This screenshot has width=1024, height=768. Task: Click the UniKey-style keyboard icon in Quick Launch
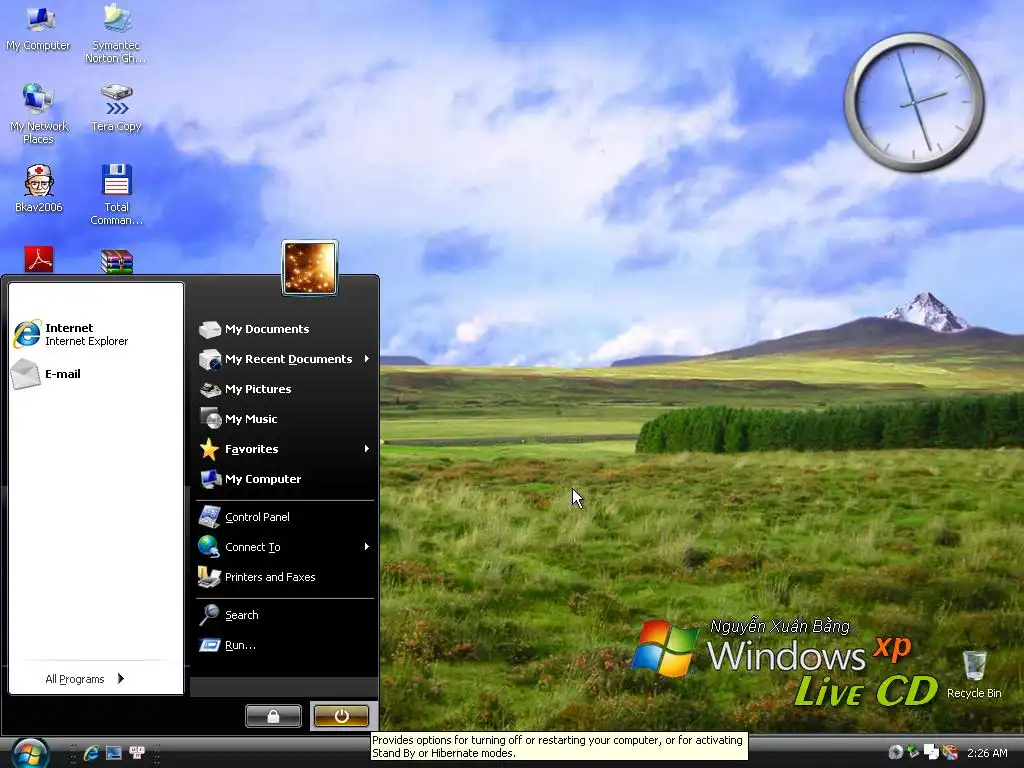pos(137,753)
